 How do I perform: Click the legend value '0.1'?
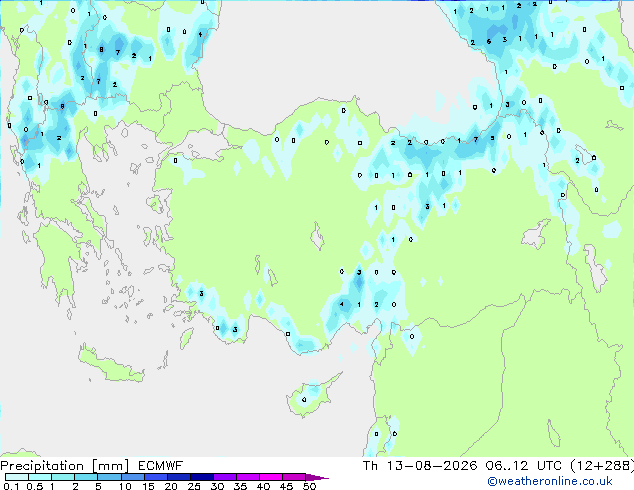(x=11, y=486)
